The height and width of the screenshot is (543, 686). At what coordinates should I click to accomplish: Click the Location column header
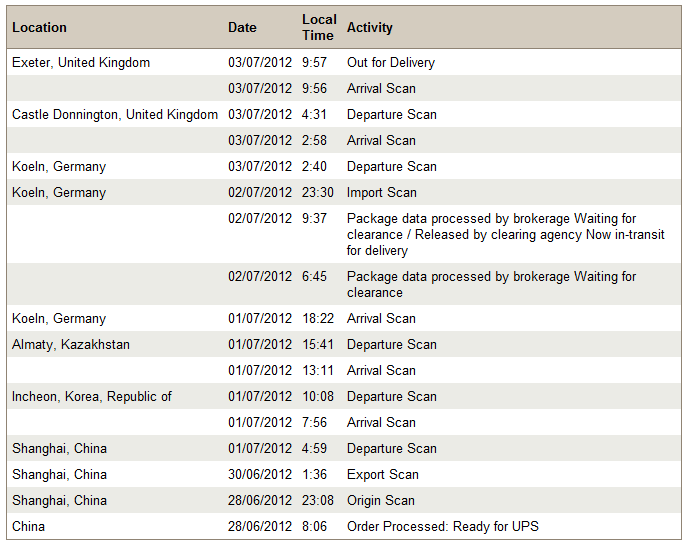(39, 28)
